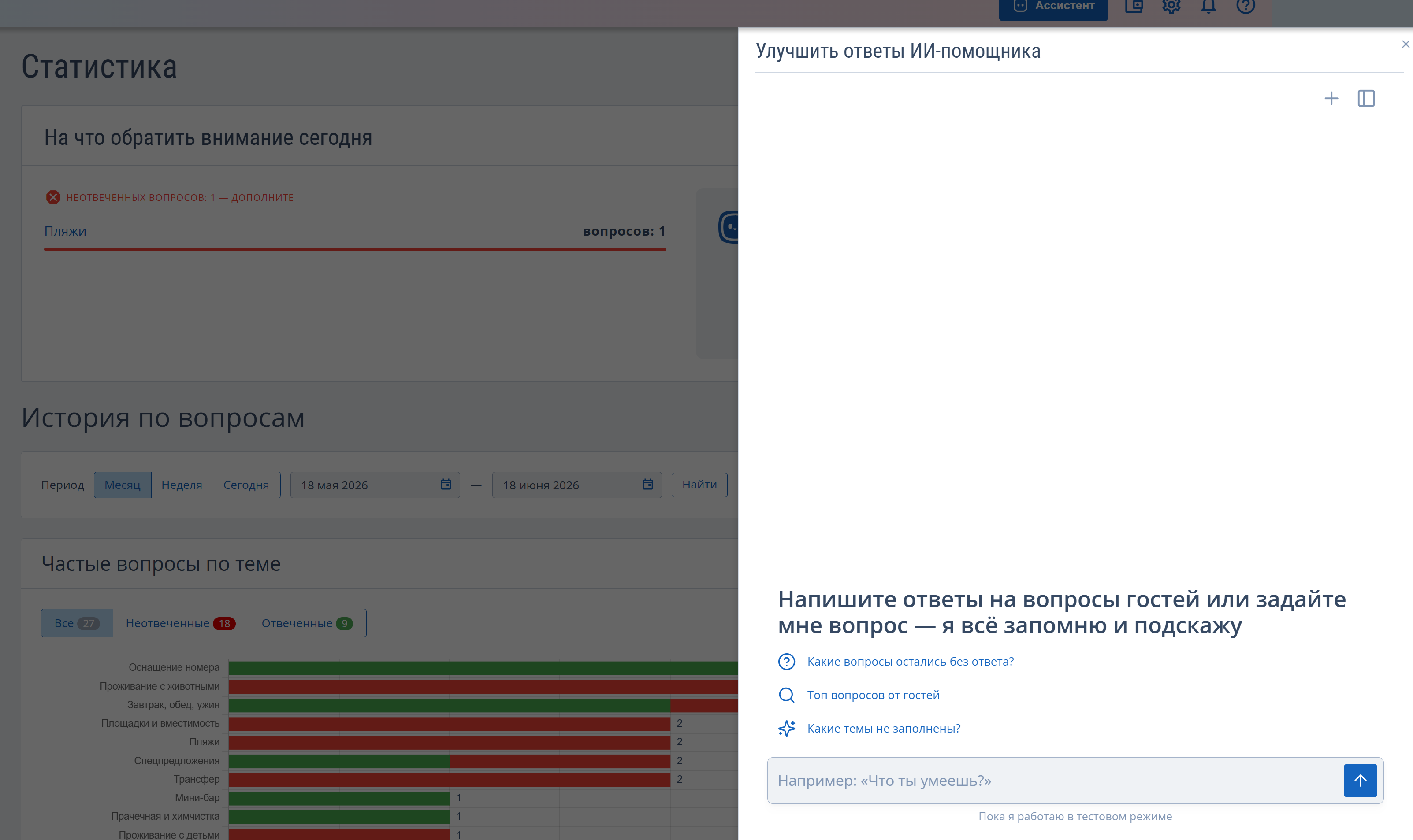Select the Месяц period option

[123, 485]
